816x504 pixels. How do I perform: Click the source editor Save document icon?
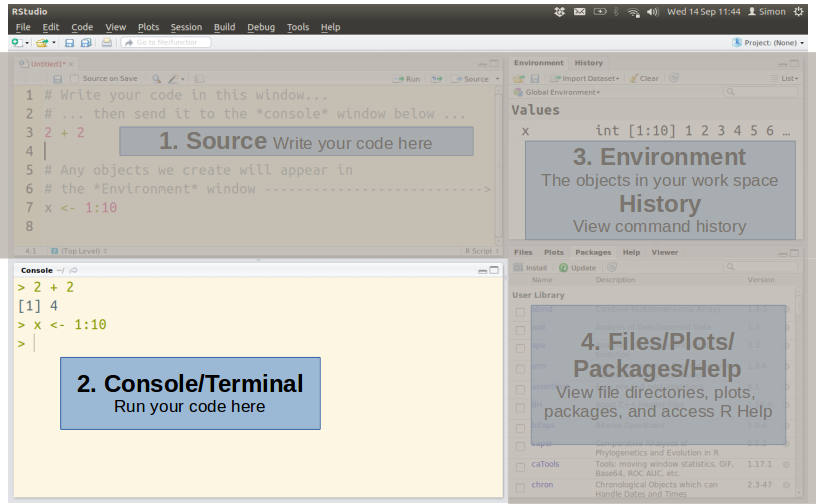58,79
